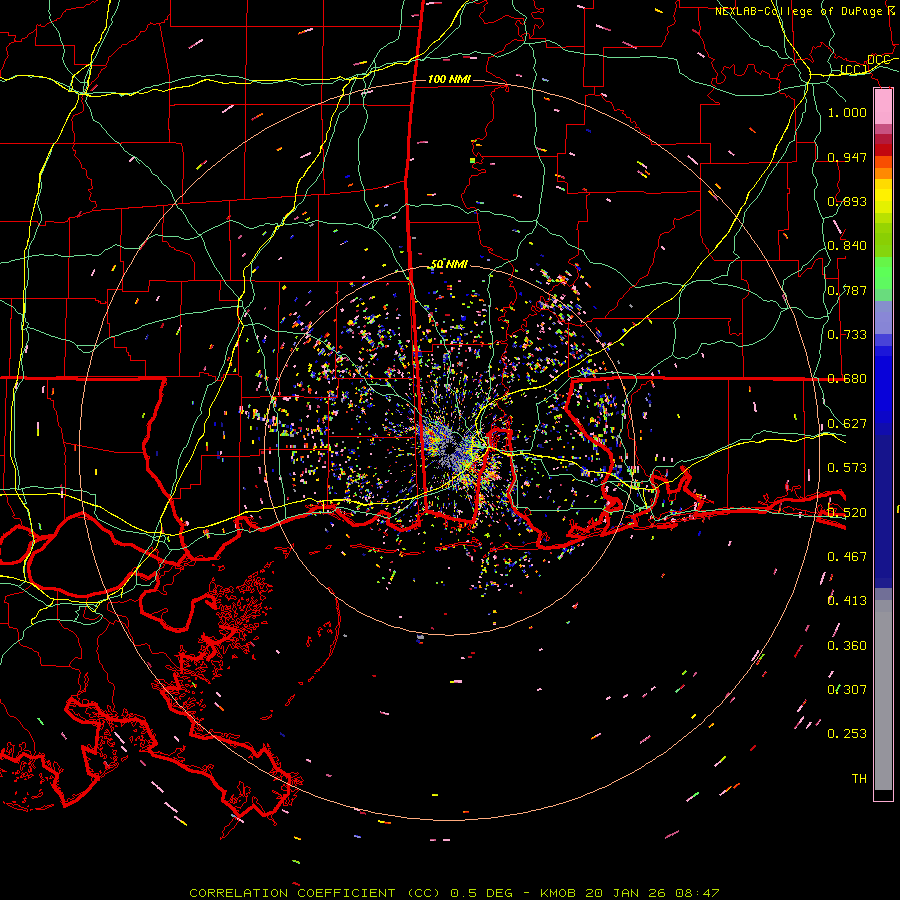Click the 0.413 legend value label
The width and height of the screenshot is (900, 900).
(847, 601)
